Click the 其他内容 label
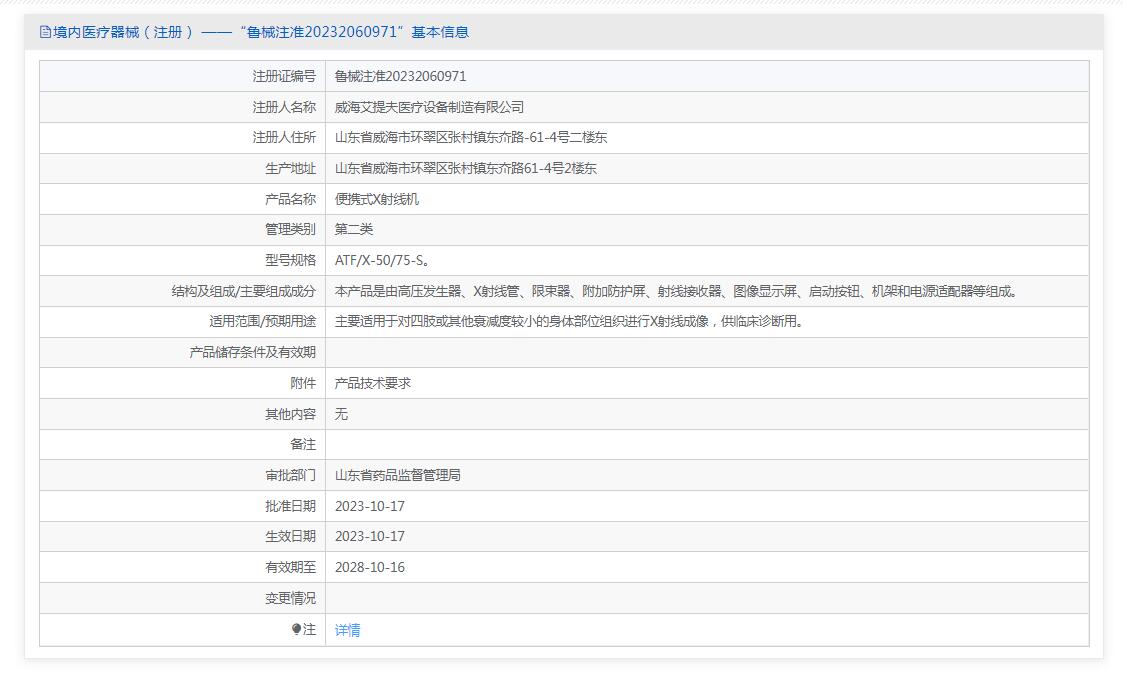1123x684 pixels. [x=290, y=414]
